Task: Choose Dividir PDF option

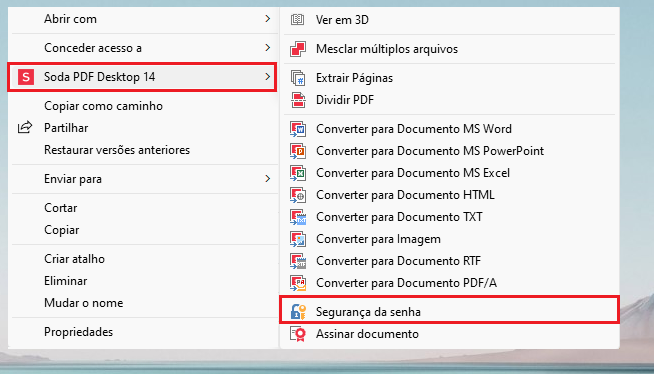Action: [x=450, y=100]
